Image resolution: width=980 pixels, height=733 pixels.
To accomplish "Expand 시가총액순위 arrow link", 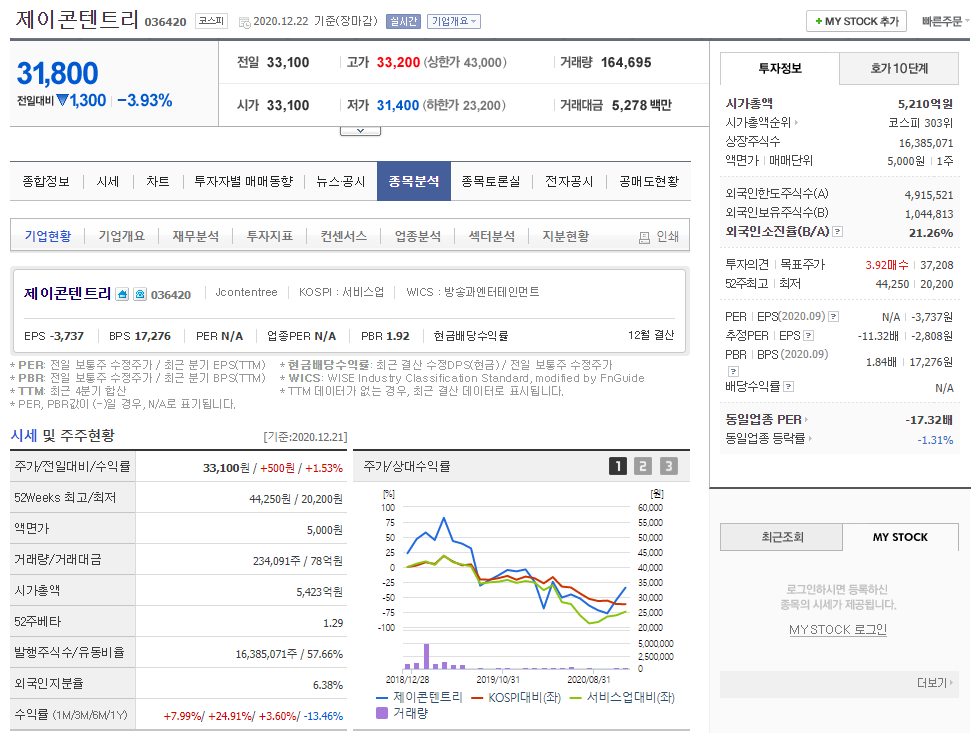I will (x=796, y=122).
